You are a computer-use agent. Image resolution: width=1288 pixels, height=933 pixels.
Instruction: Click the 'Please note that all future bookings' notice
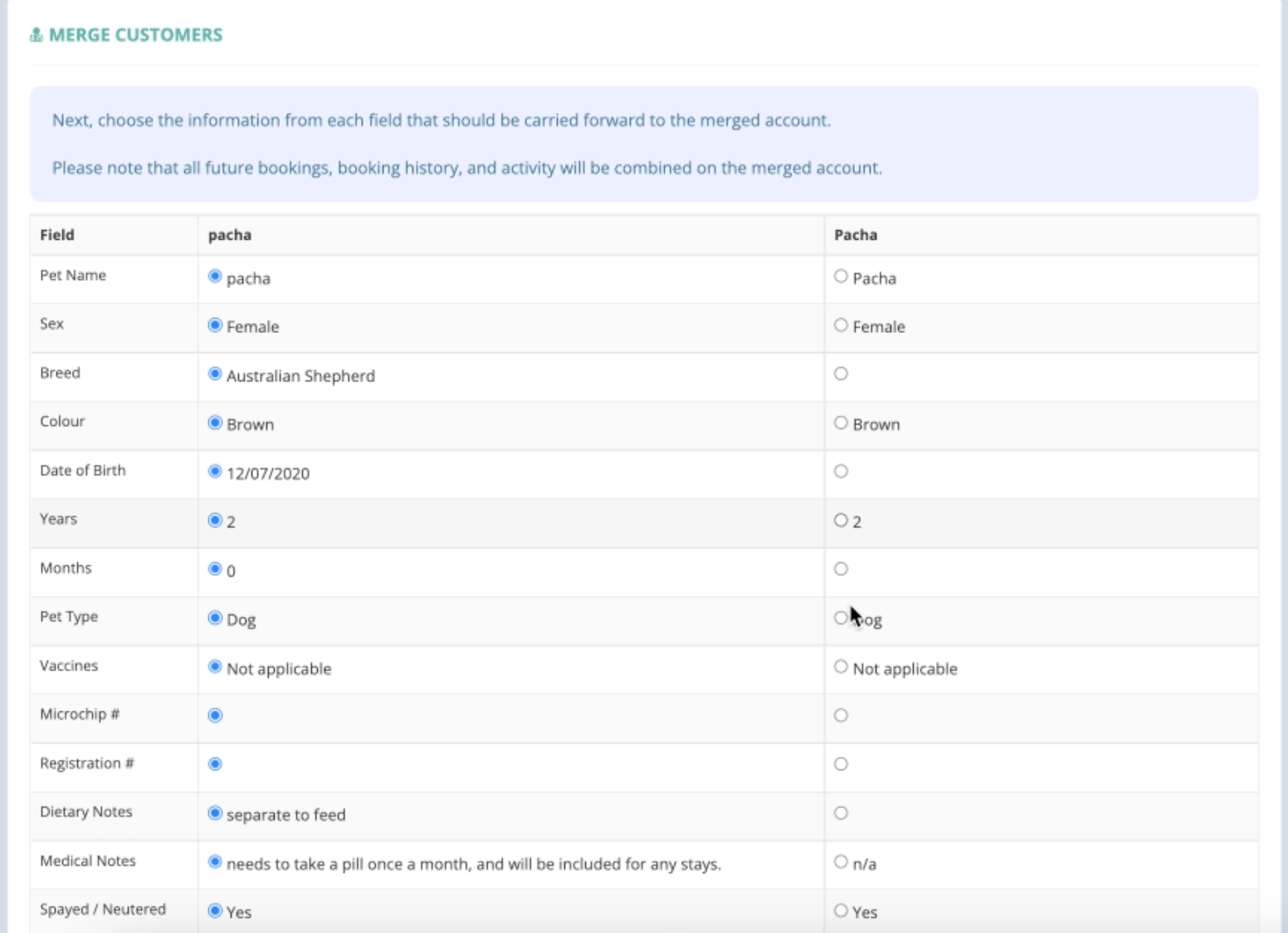tap(467, 168)
